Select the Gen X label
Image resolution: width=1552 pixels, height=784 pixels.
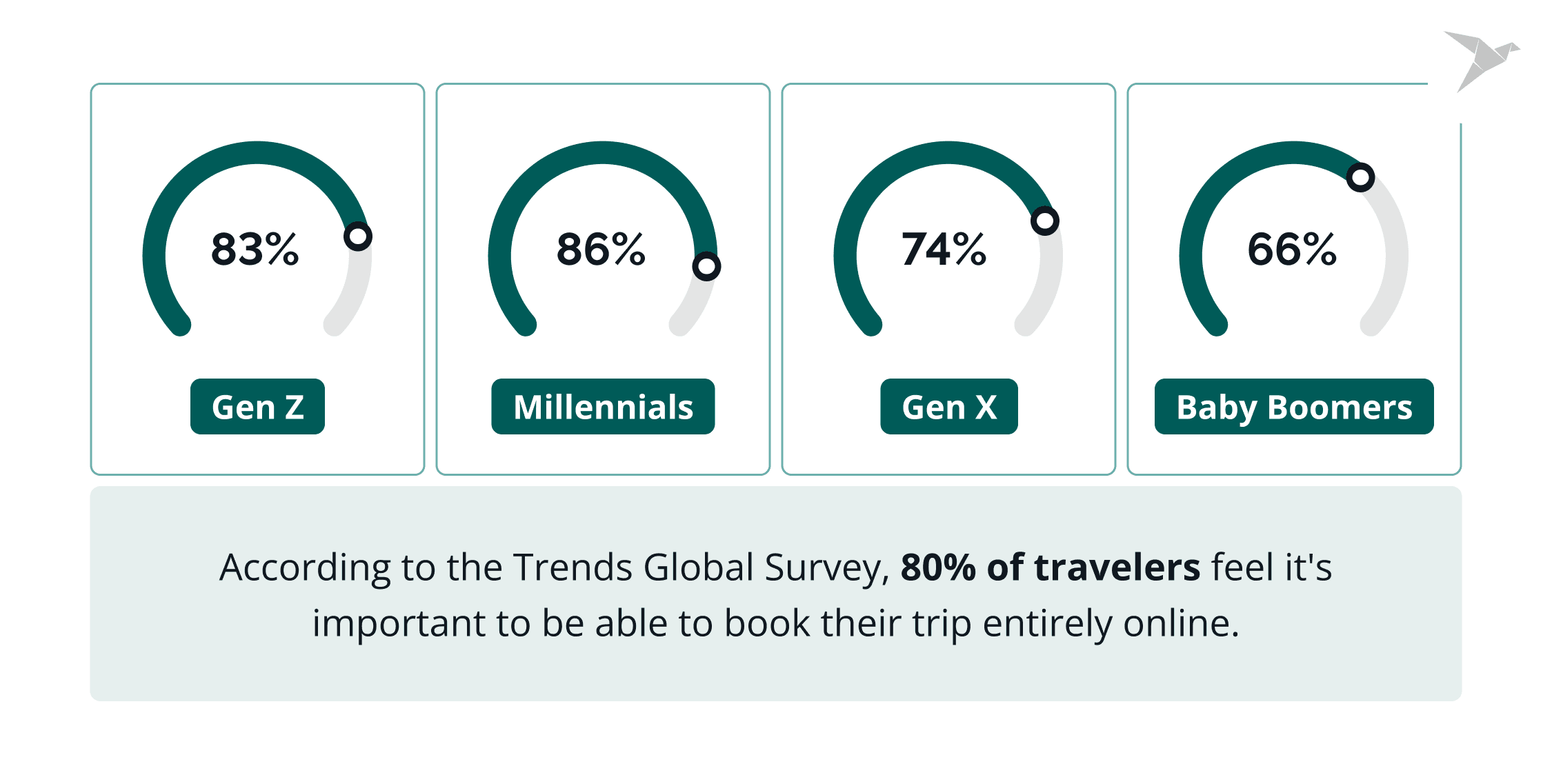point(948,407)
